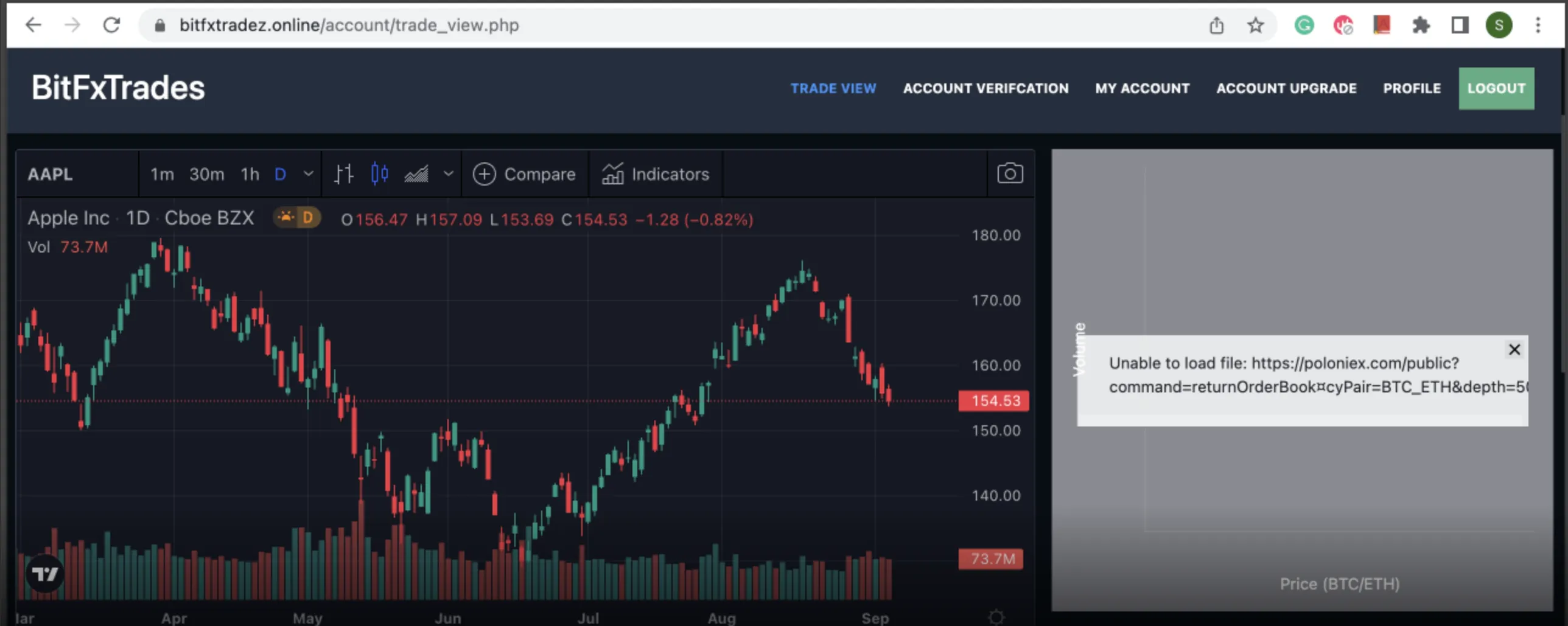Click the share page icon
The height and width of the screenshot is (626, 1568).
tap(1216, 25)
